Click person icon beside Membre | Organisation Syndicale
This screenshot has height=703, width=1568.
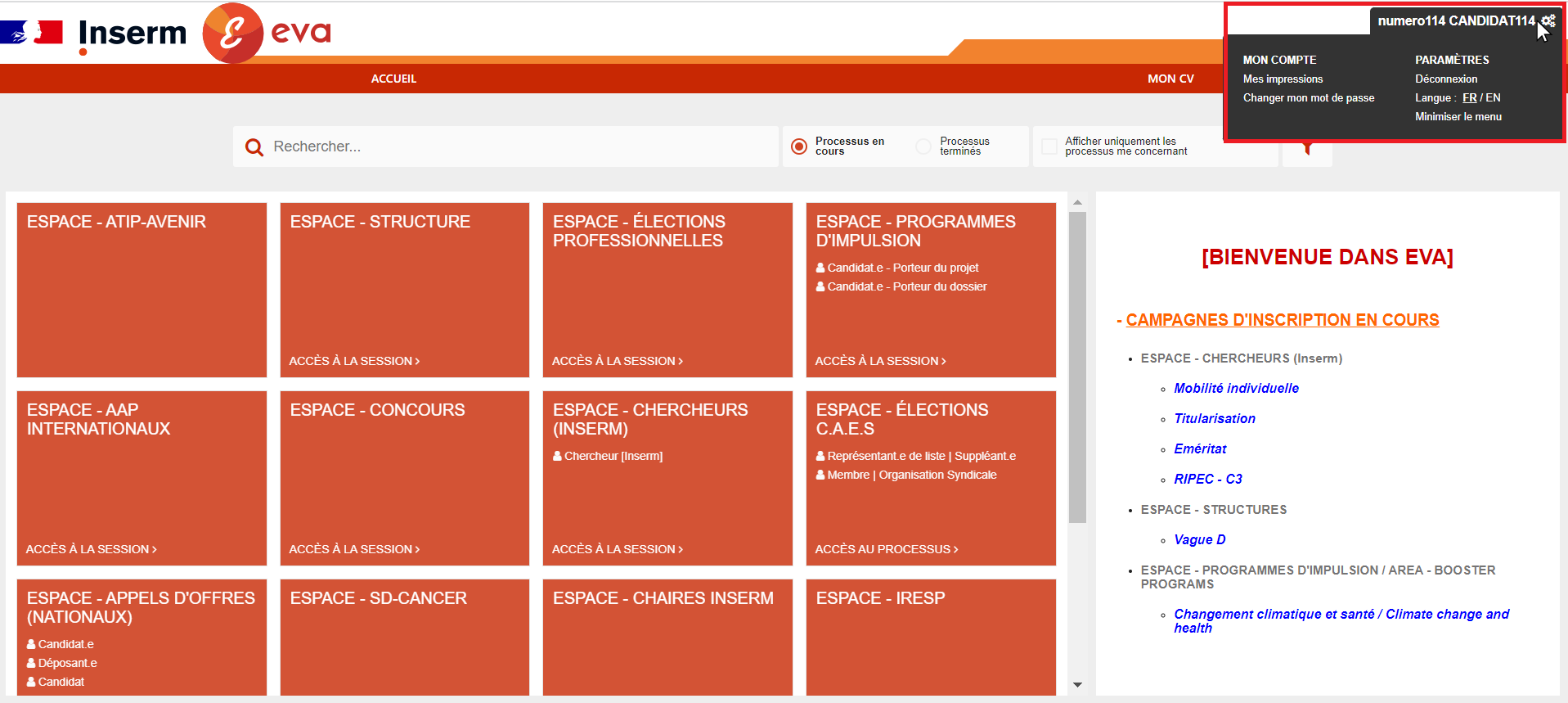pyautogui.click(x=820, y=475)
